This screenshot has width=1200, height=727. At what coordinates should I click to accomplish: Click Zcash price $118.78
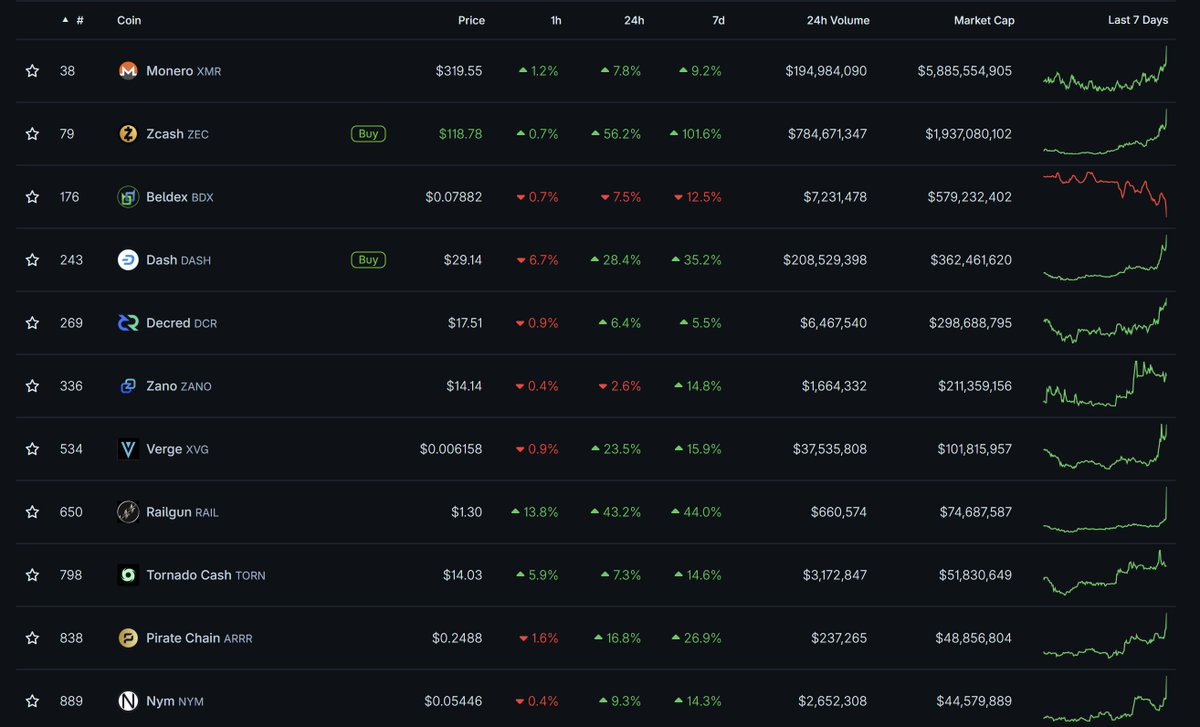(x=460, y=134)
